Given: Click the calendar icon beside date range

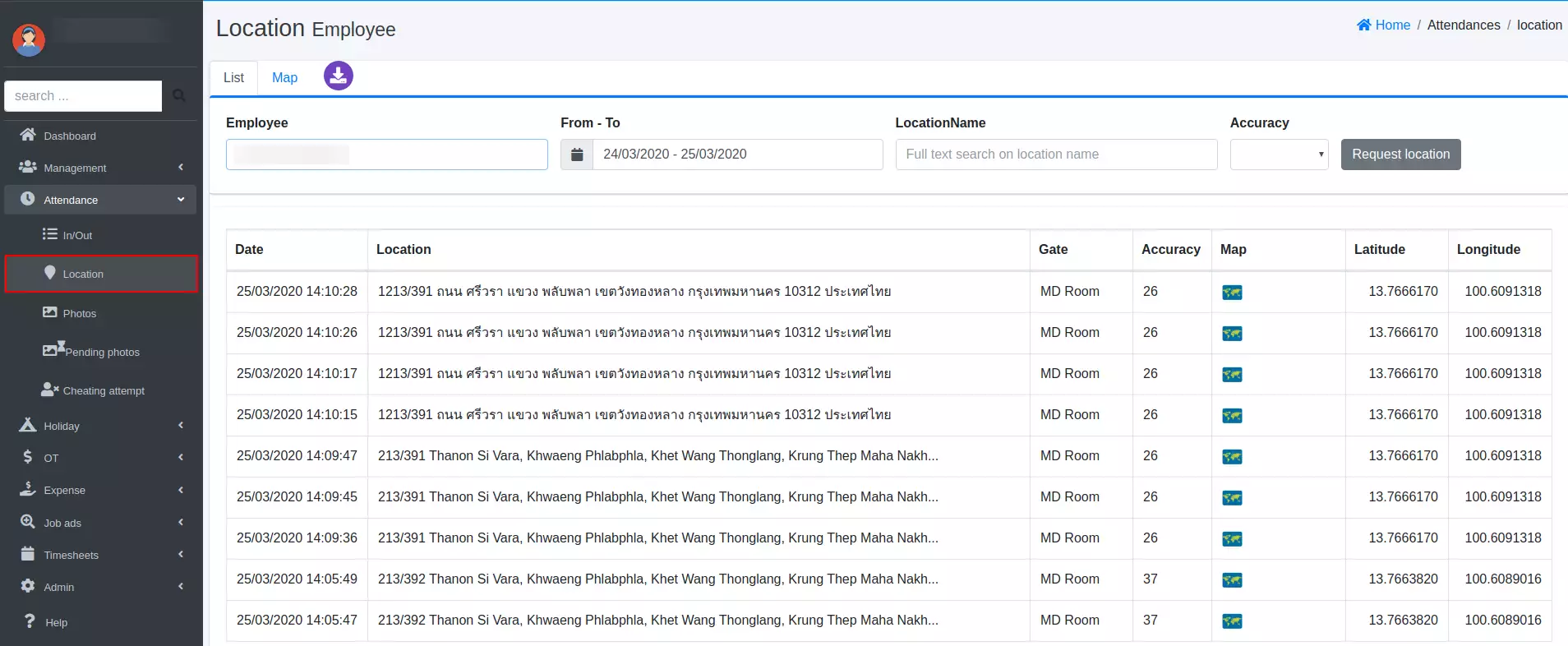Looking at the screenshot, I should 577,155.
